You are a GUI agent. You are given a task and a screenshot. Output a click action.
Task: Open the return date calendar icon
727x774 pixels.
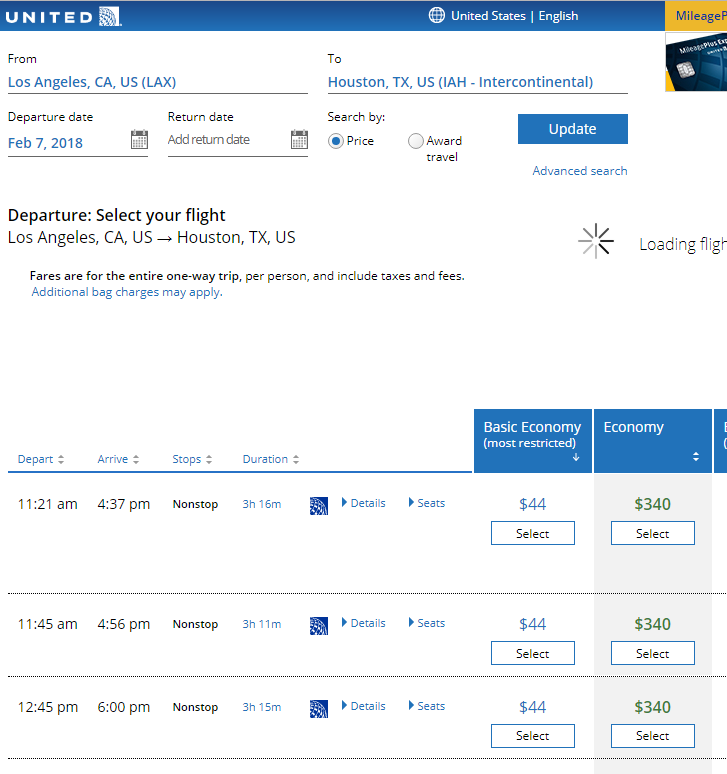(299, 139)
